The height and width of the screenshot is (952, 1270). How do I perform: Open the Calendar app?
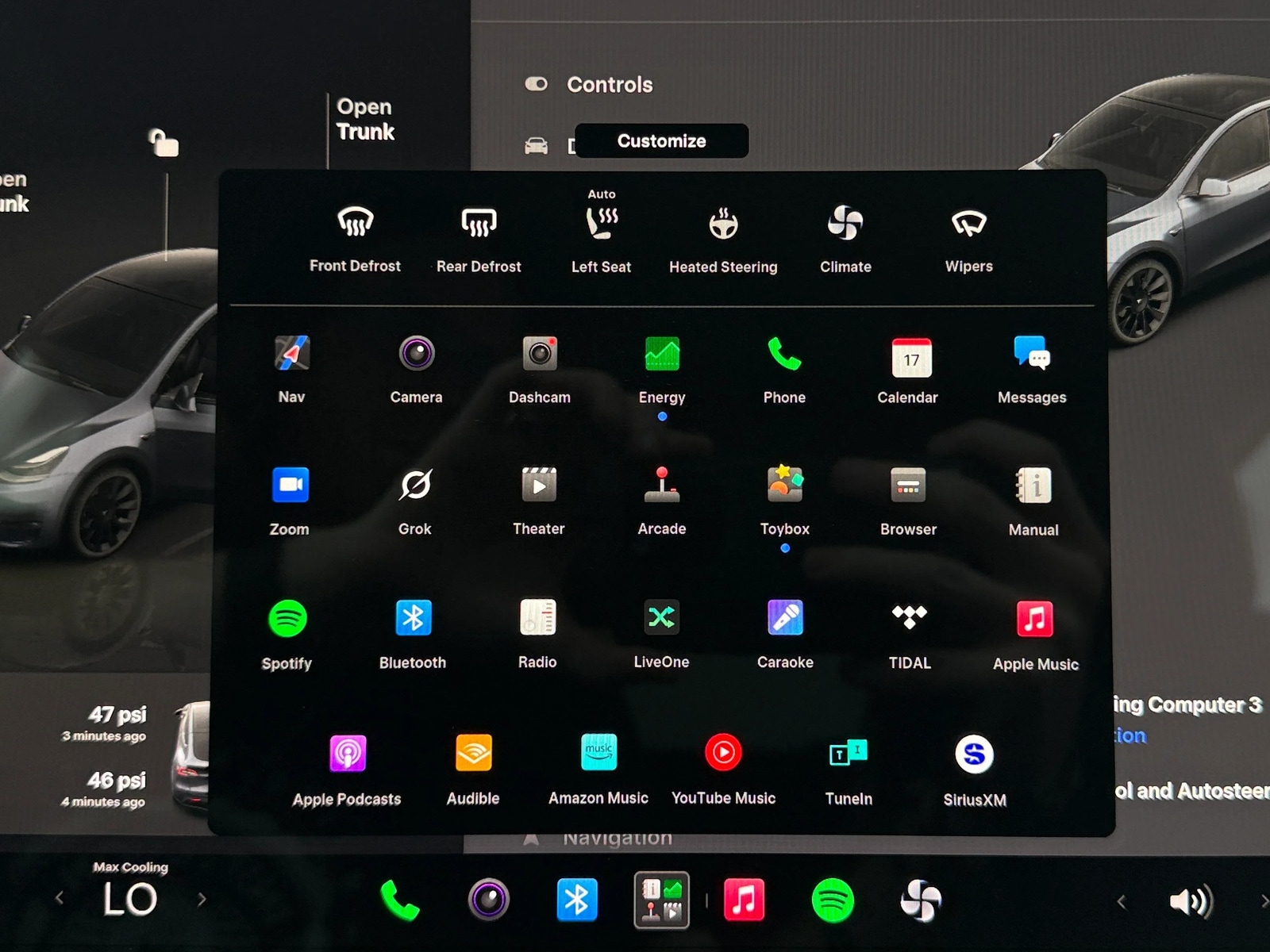(908, 369)
